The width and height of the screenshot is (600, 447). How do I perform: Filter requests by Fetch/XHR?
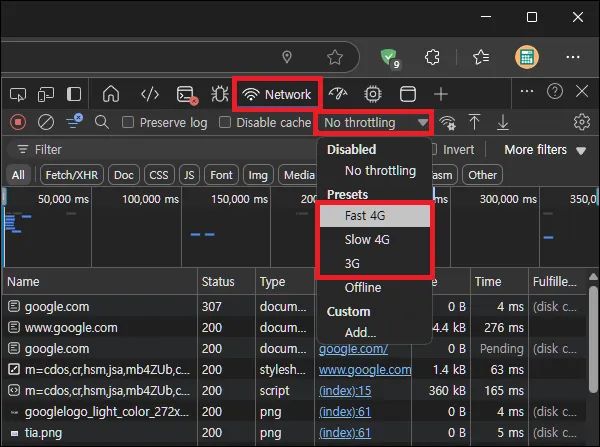coord(72,175)
